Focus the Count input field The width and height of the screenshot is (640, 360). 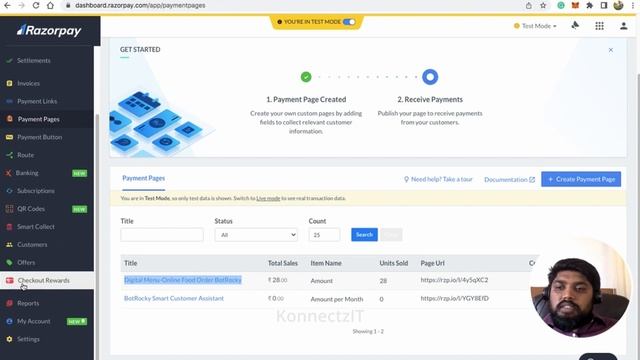(324, 235)
